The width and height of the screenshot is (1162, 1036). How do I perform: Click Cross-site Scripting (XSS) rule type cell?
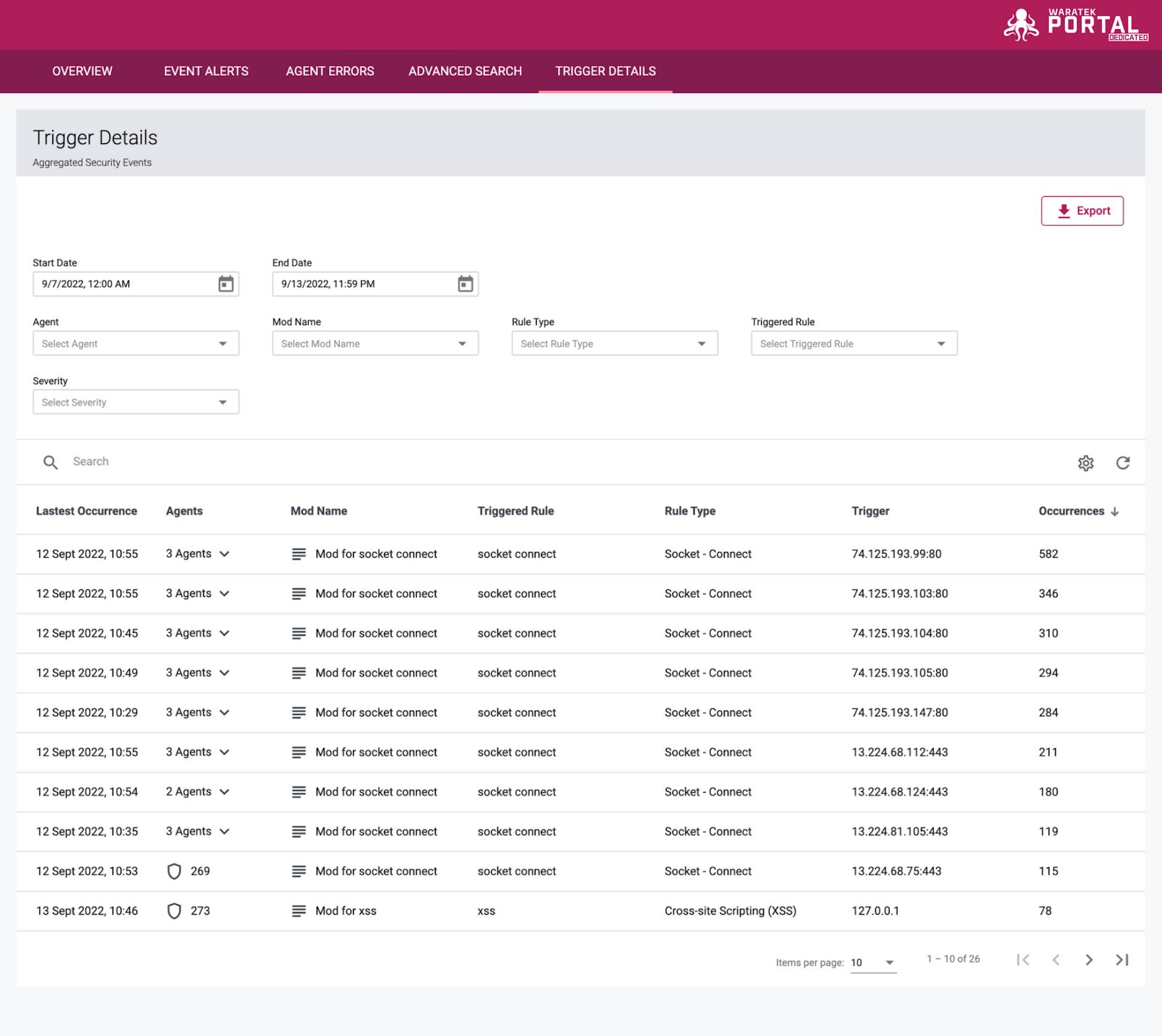click(731, 911)
